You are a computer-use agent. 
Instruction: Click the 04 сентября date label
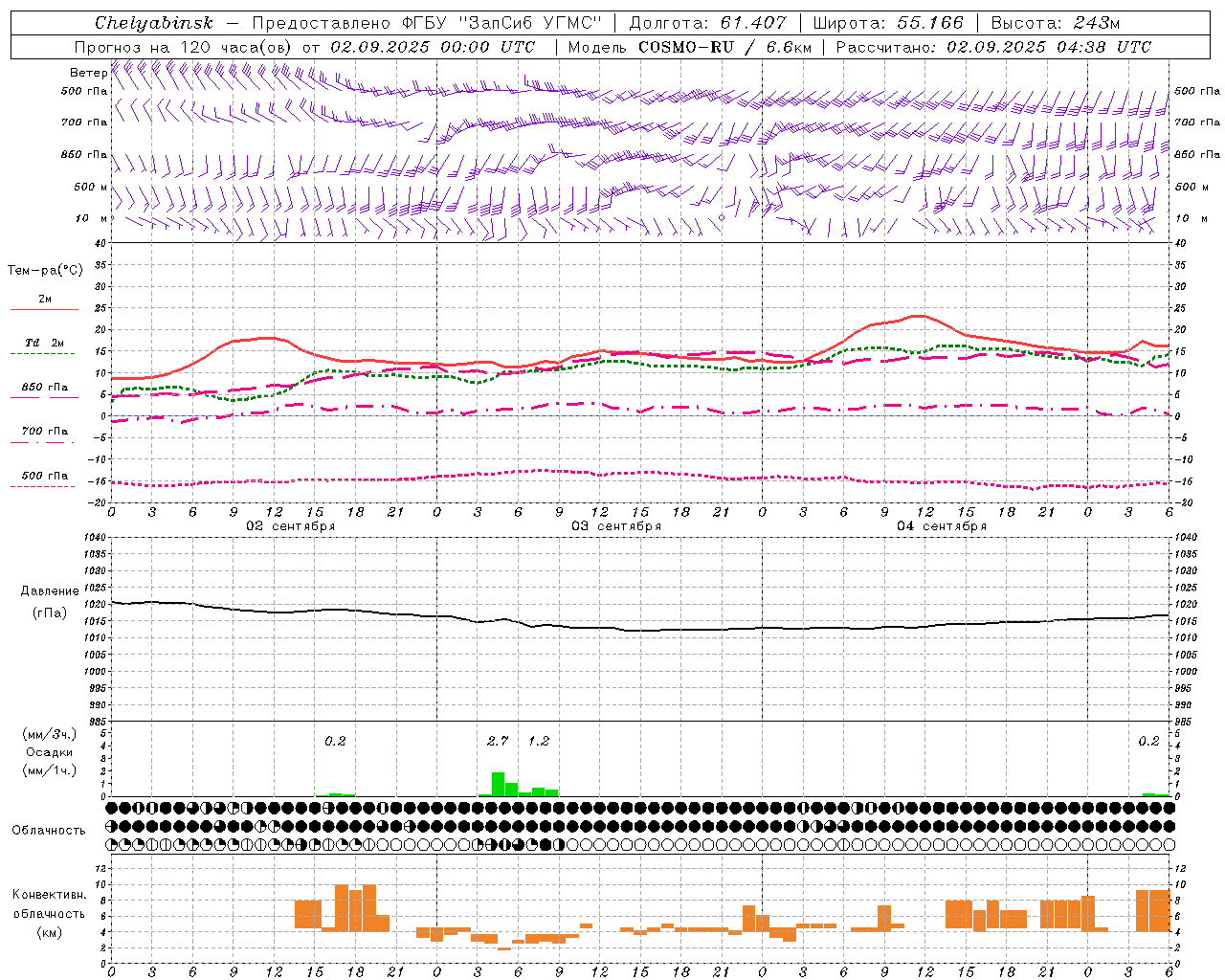click(942, 526)
